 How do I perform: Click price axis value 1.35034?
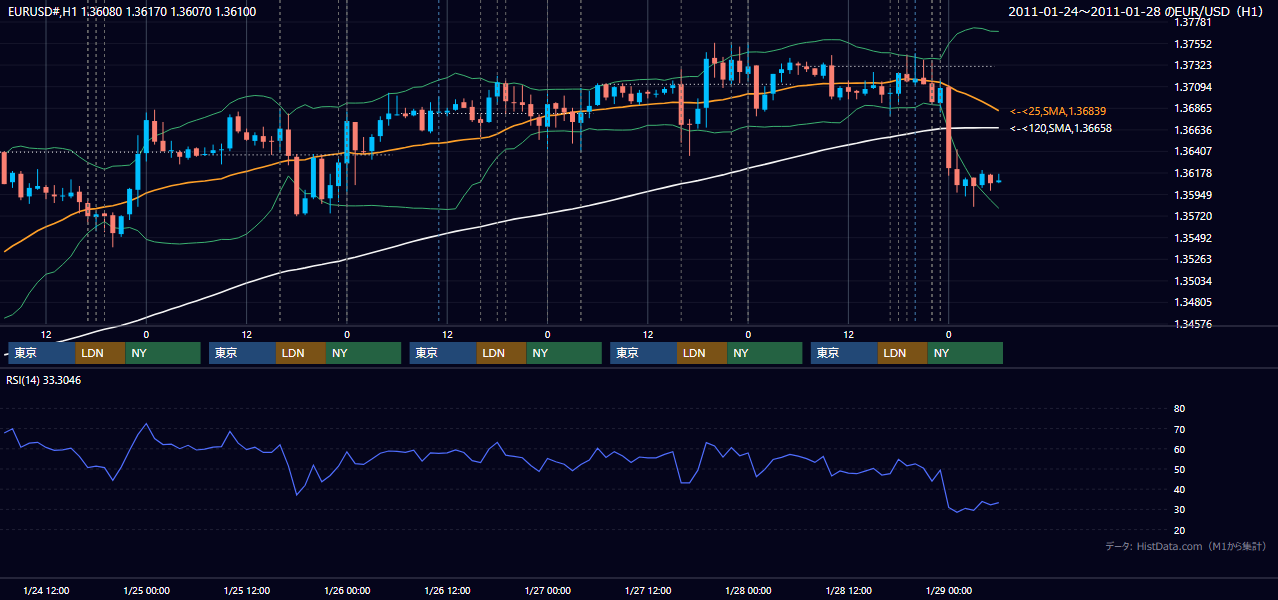(1192, 281)
